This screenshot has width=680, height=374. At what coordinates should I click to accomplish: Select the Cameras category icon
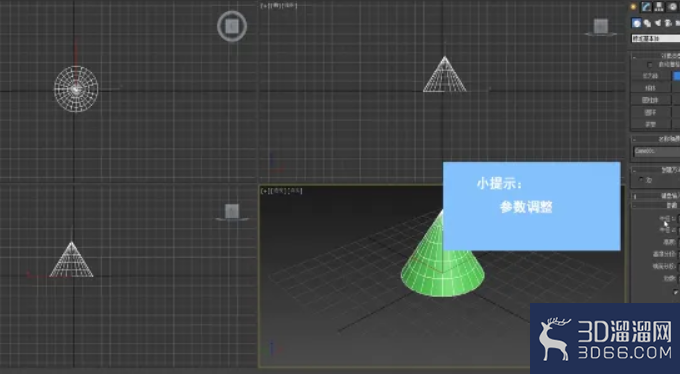[668, 23]
